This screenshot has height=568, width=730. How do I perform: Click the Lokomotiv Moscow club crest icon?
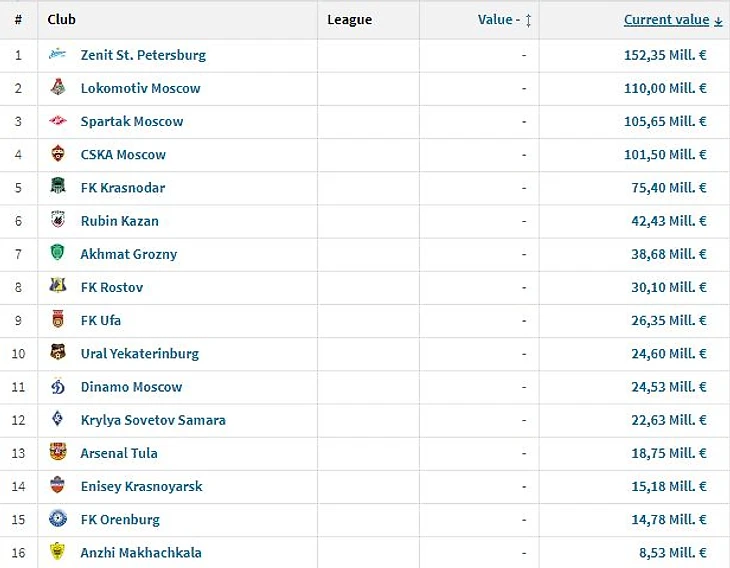coord(58,88)
